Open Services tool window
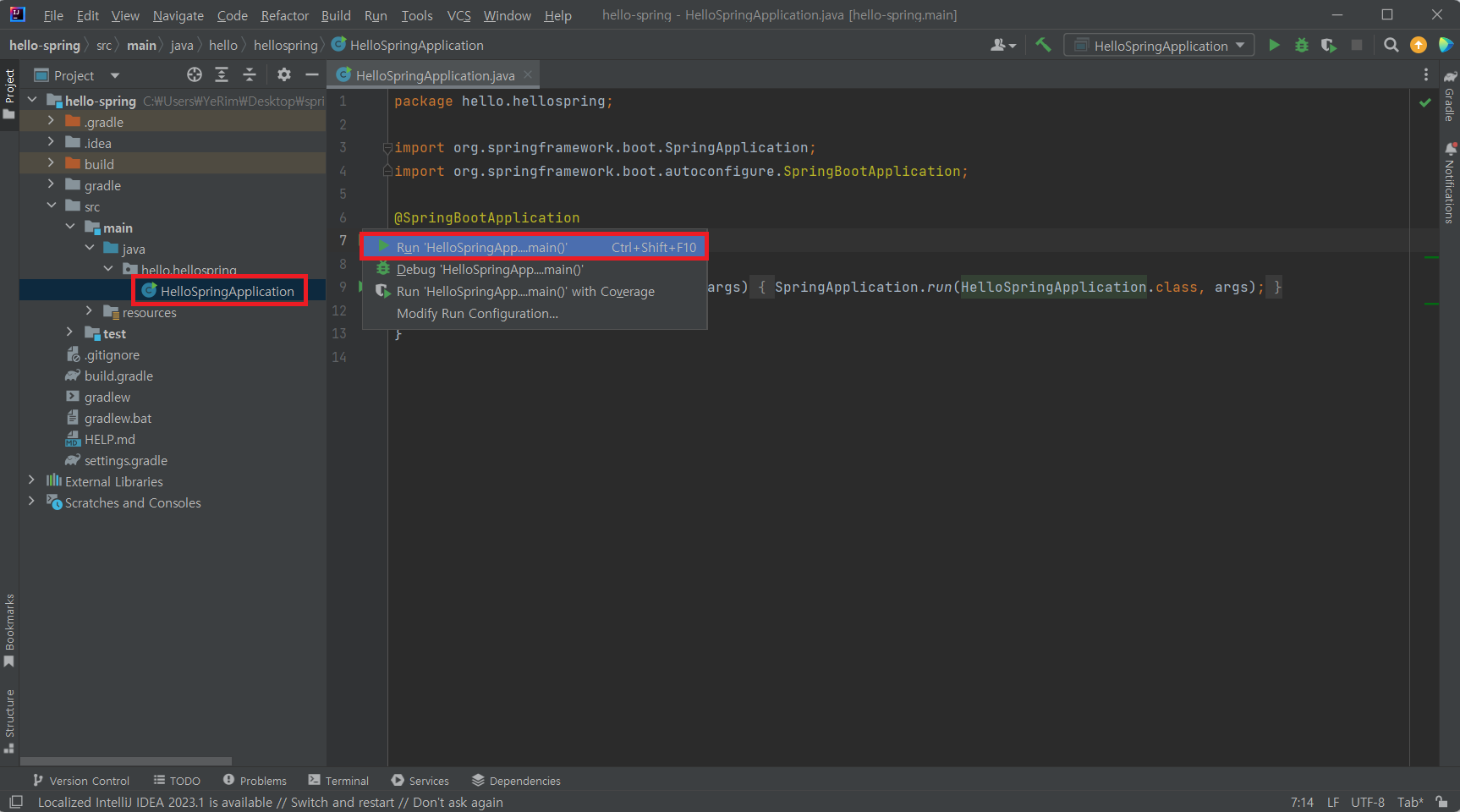 420,780
